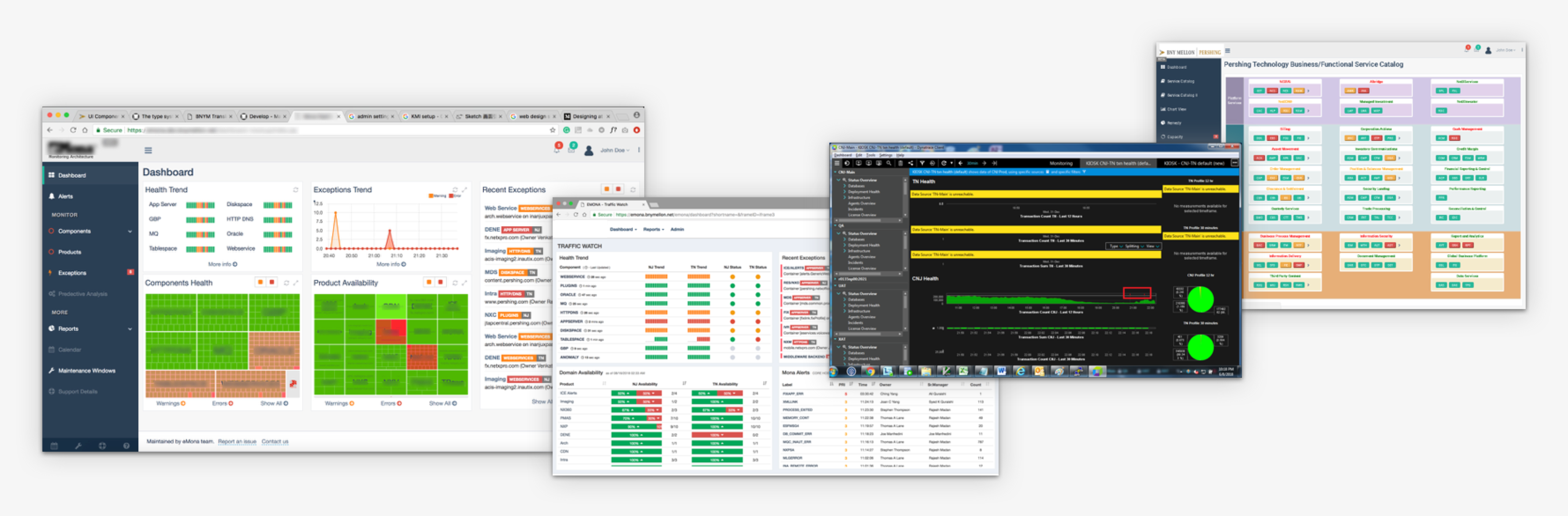
Task: Click Admin in the Traffic Watch window nav
Action: pos(677,230)
